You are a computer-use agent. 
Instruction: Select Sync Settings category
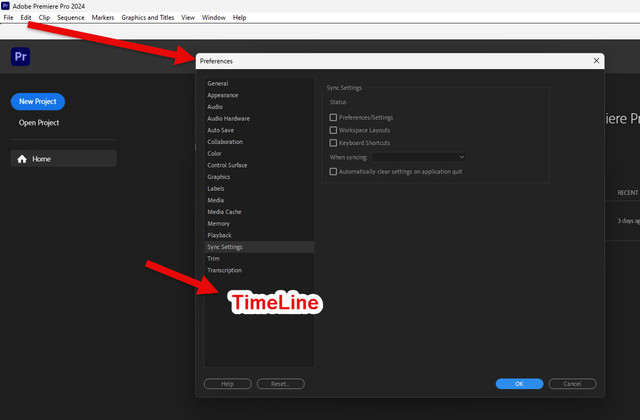(259, 247)
